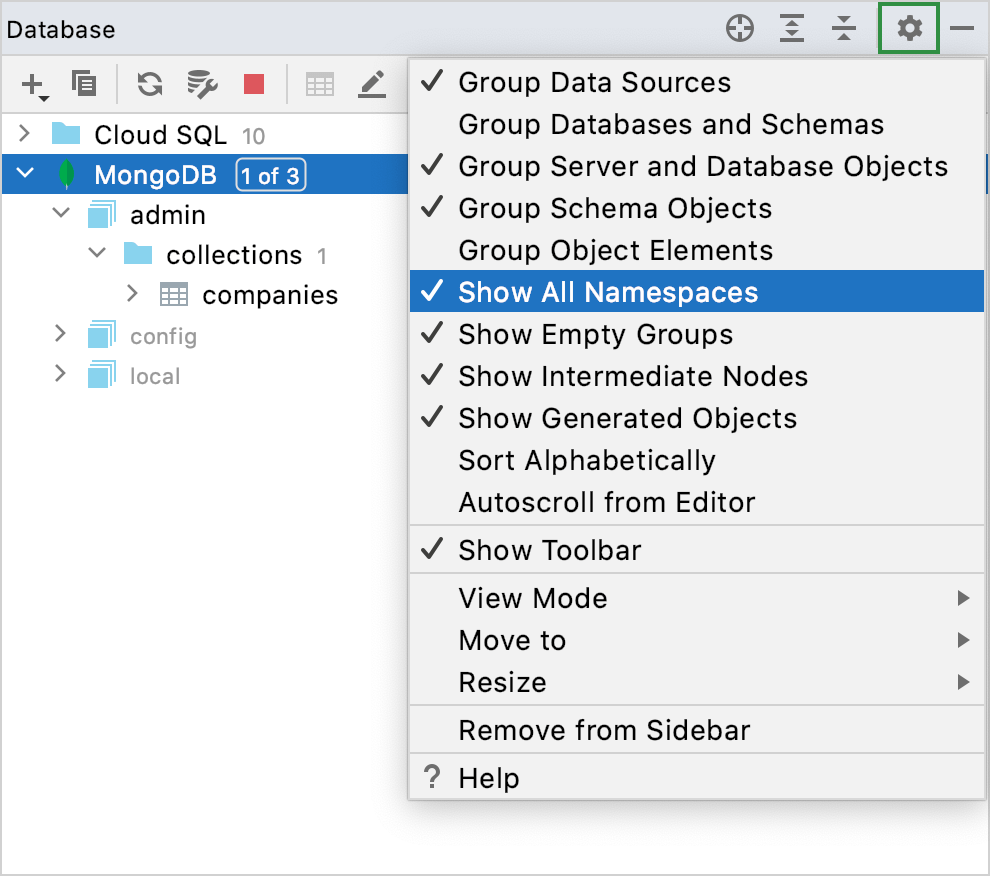Open Help from the options menu

coord(489,778)
